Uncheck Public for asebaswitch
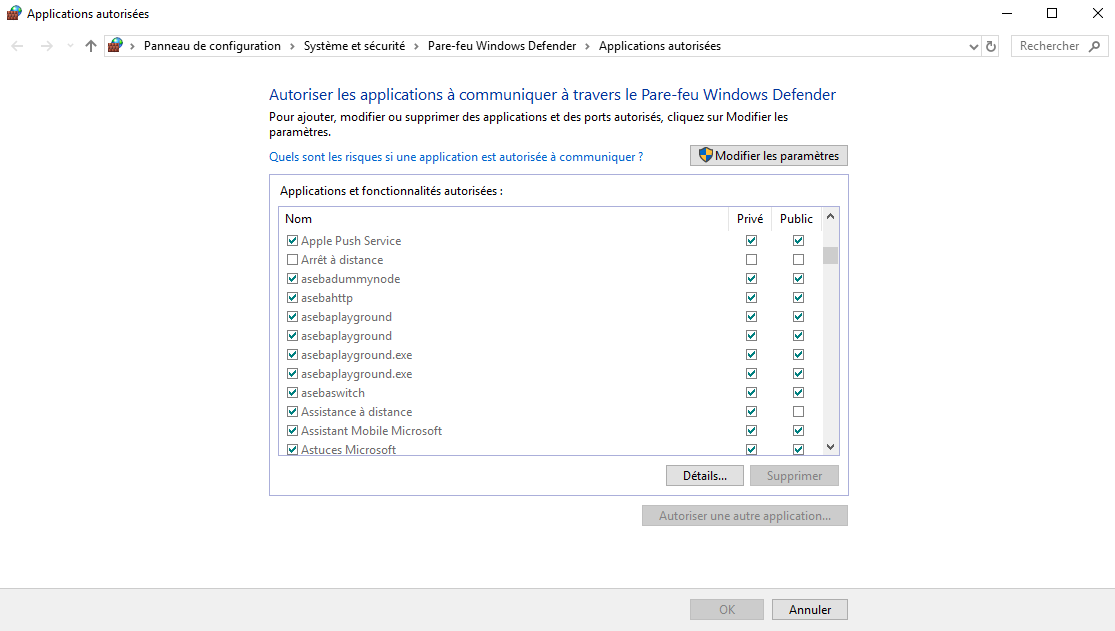1115x631 pixels. [799, 393]
